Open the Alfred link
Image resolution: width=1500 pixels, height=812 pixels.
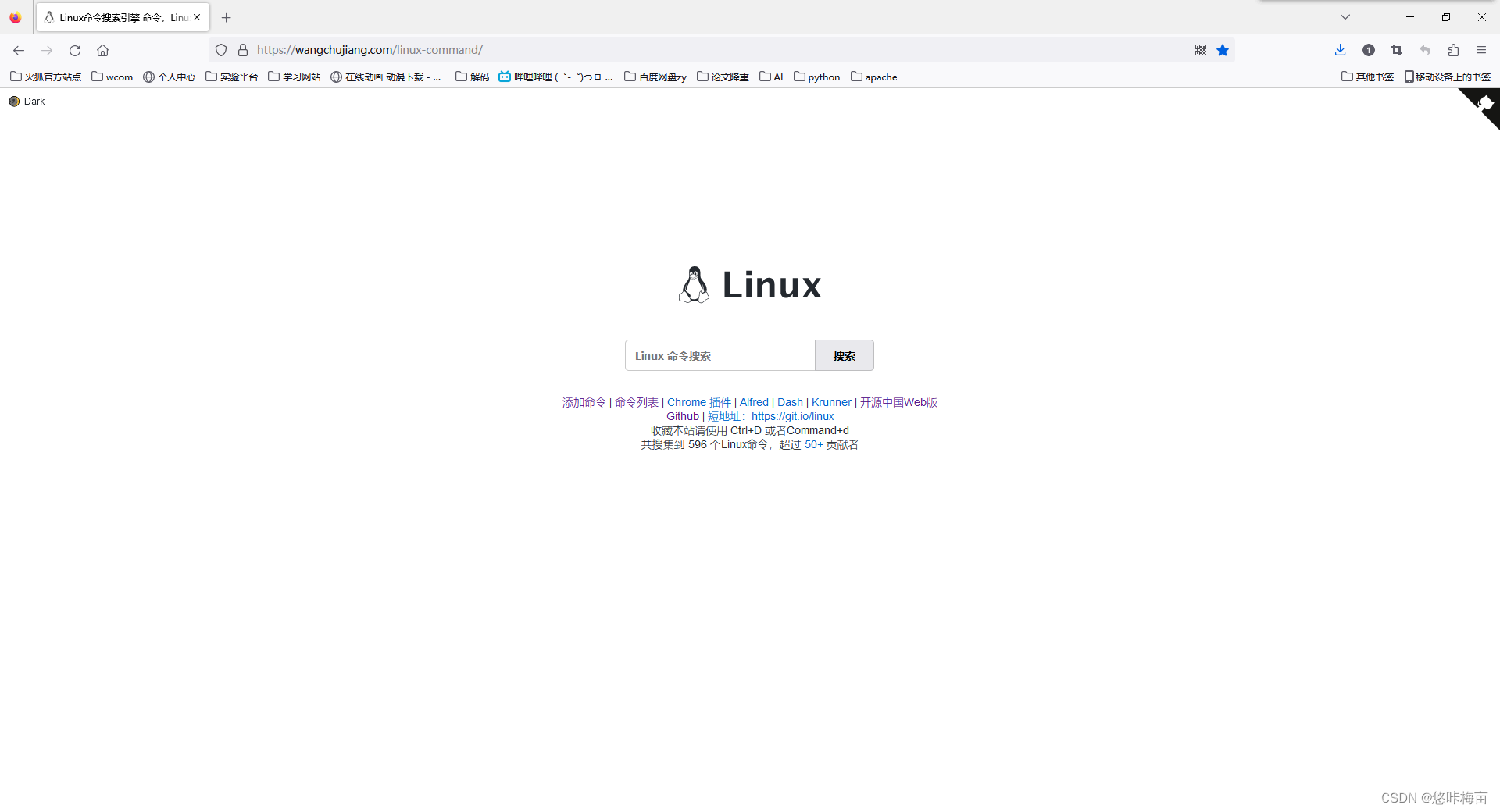754,402
